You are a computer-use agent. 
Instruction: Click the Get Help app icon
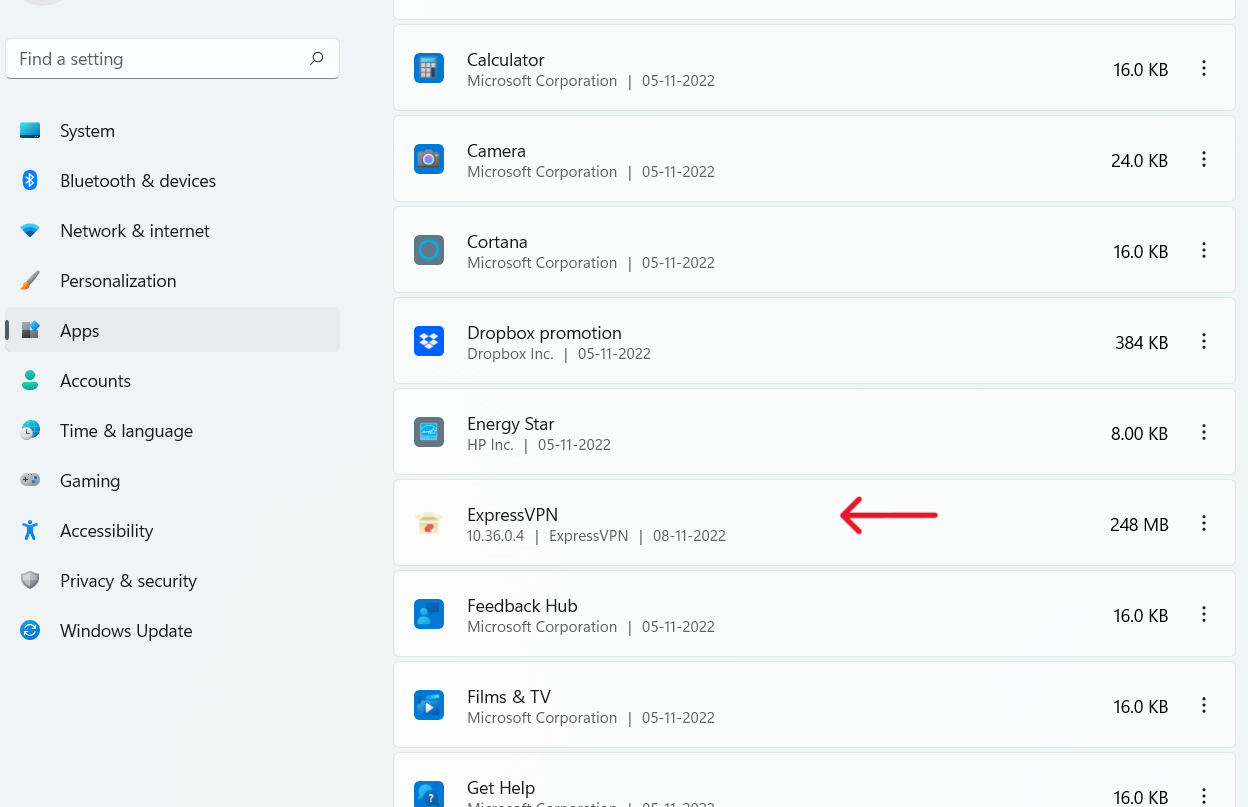(429, 794)
